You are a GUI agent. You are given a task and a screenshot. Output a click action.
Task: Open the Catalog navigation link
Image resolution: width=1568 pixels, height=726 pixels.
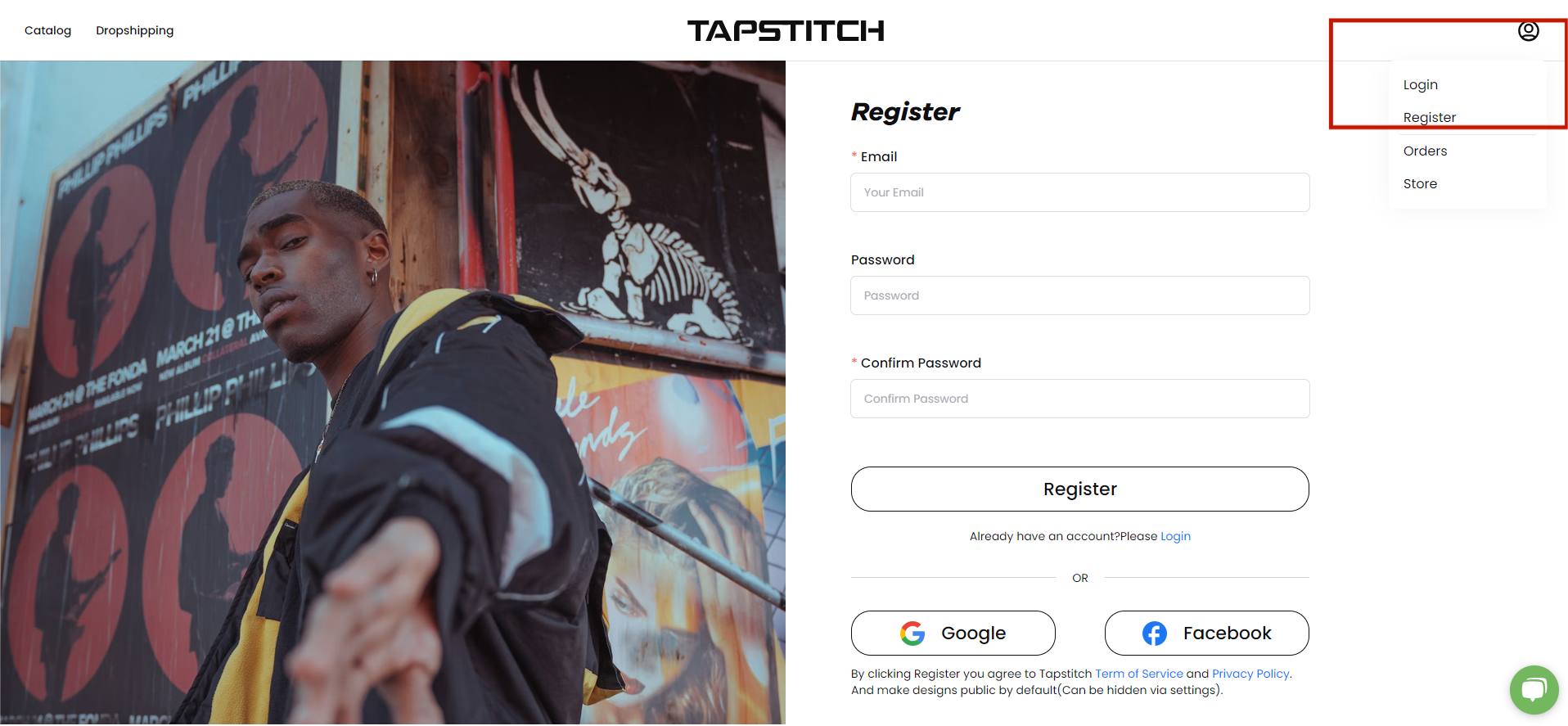pyautogui.click(x=47, y=30)
